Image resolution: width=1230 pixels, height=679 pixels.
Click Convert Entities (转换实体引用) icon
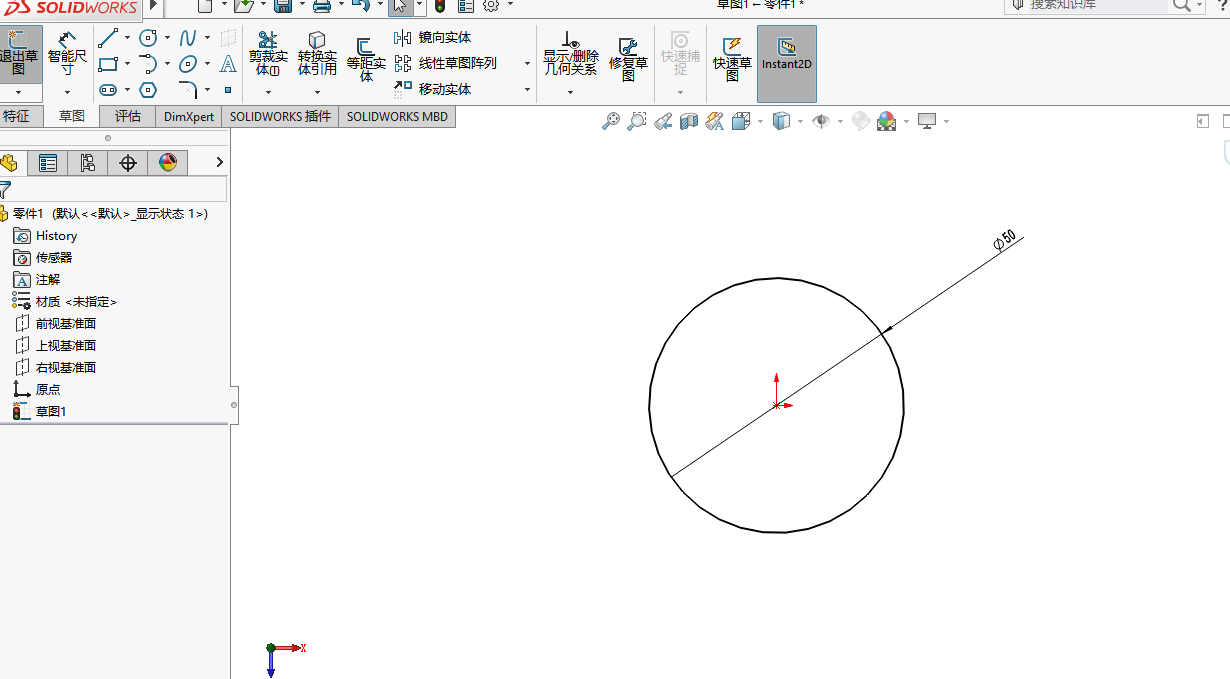tap(317, 53)
